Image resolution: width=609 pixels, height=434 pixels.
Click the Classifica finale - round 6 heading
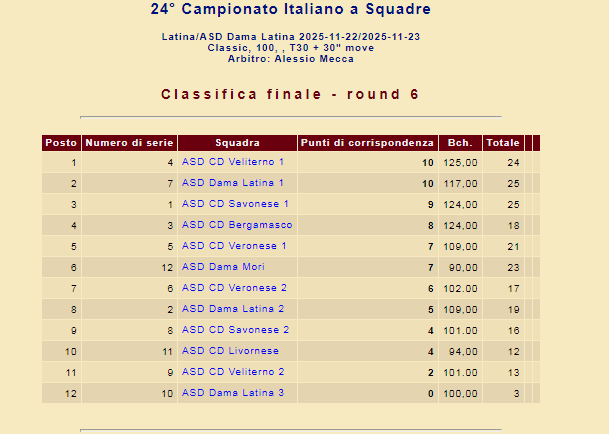click(x=290, y=95)
